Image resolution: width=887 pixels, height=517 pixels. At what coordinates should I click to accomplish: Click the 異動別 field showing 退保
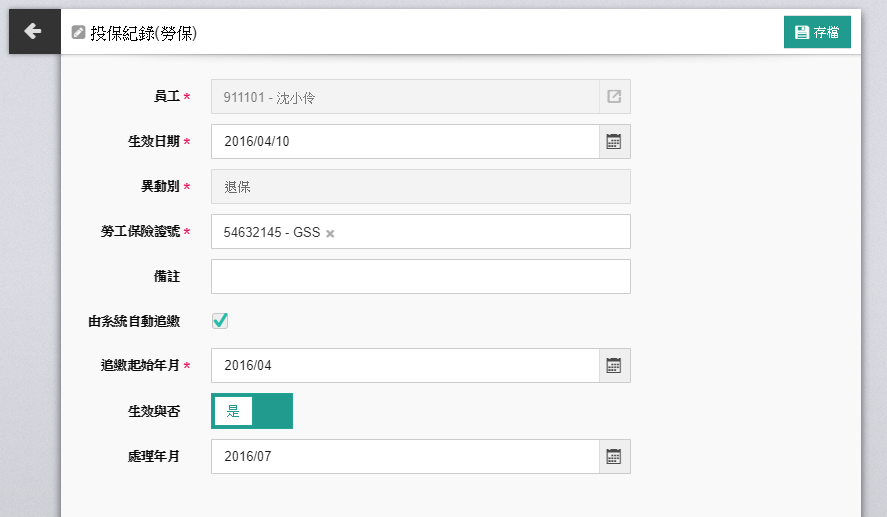(420, 187)
